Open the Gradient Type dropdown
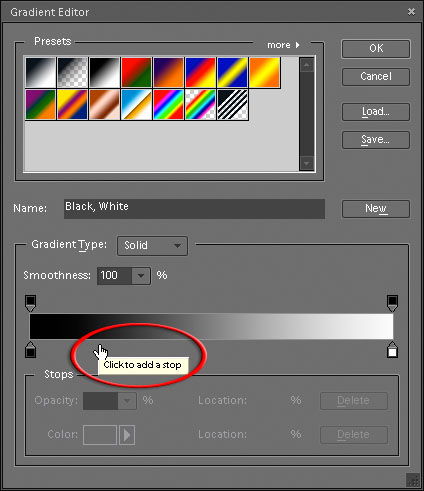424x491 pixels. (152, 246)
